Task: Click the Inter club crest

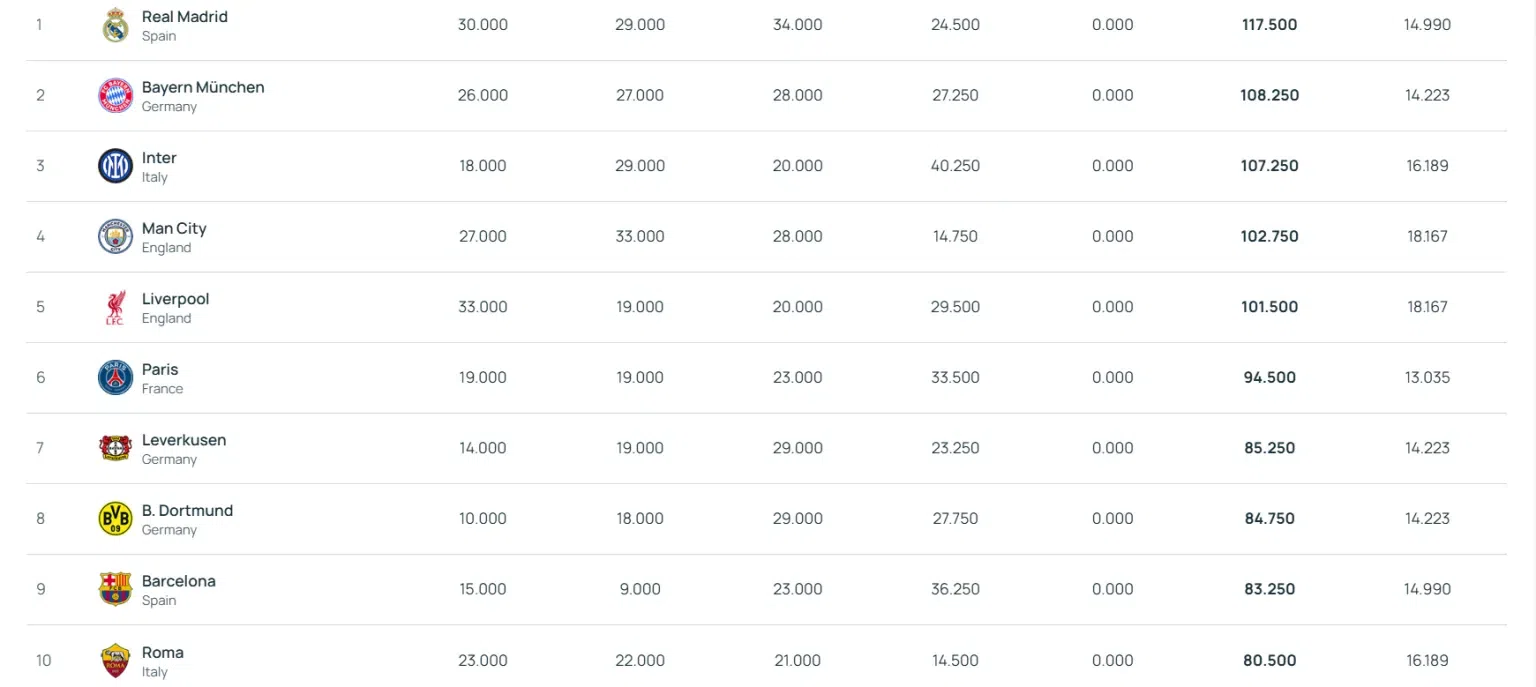Action: [x=115, y=166]
